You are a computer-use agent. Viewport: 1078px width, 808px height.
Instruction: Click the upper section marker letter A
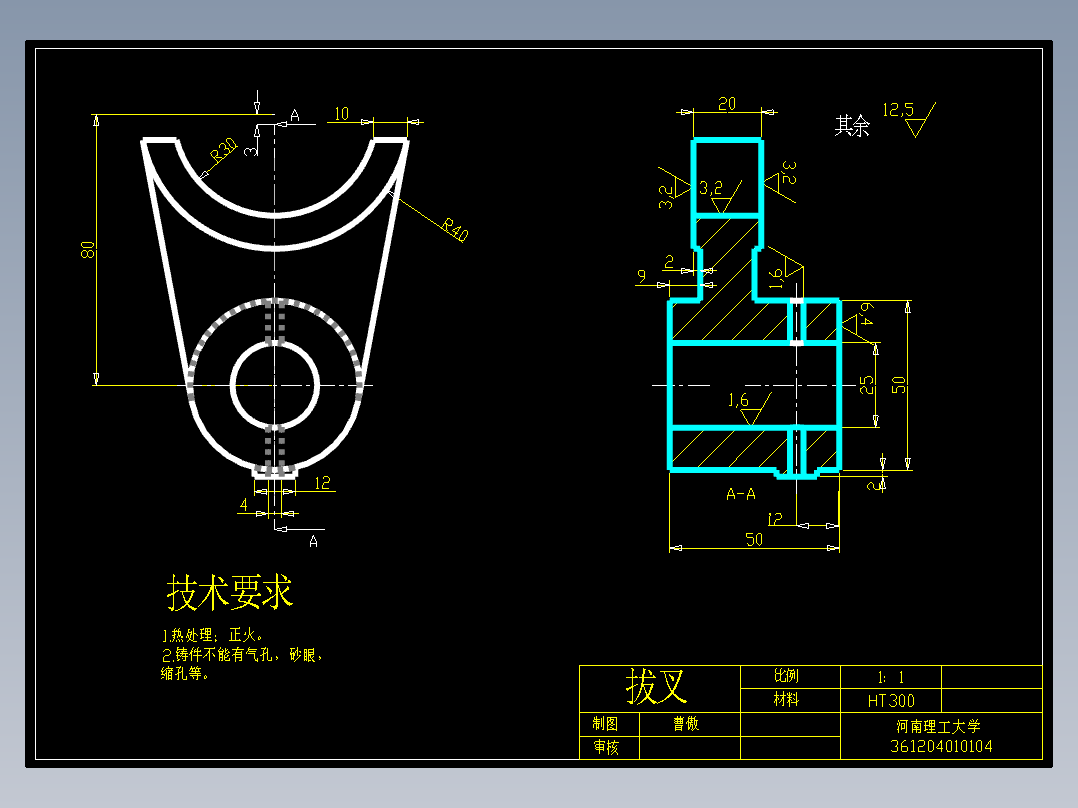tap(295, 116)
